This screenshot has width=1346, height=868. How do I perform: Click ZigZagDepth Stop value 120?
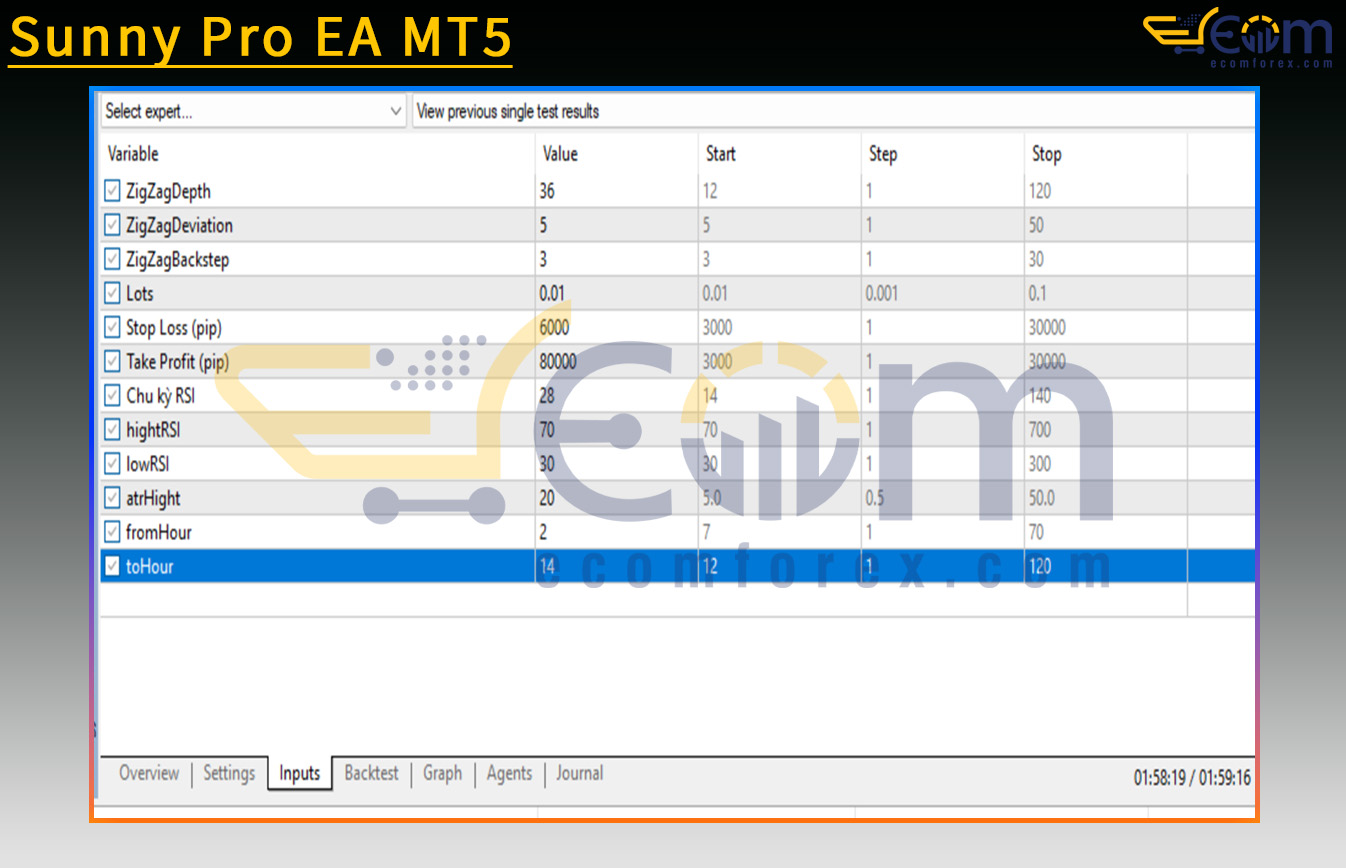pos(1040,191)
